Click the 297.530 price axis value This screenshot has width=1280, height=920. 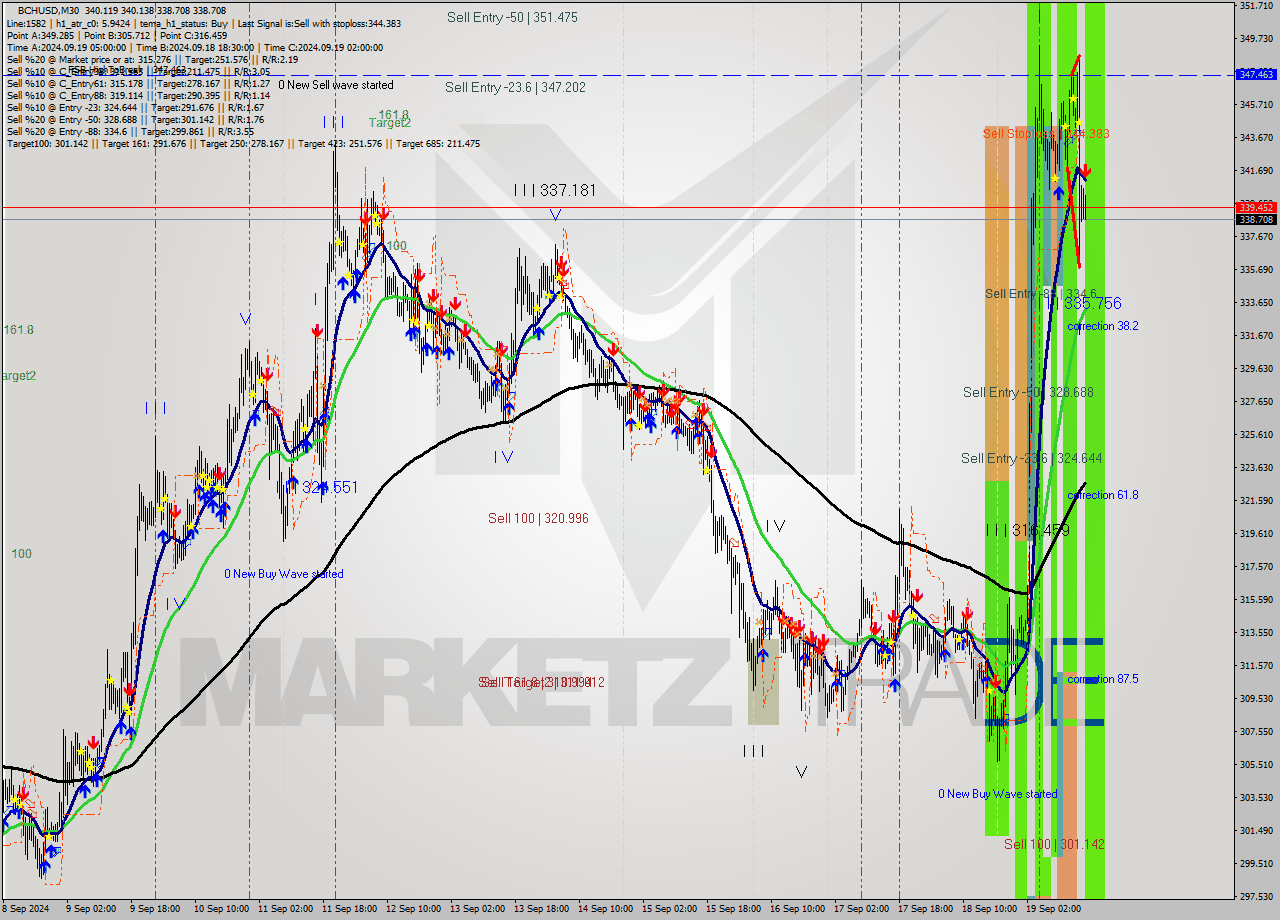coord(1255,896)
